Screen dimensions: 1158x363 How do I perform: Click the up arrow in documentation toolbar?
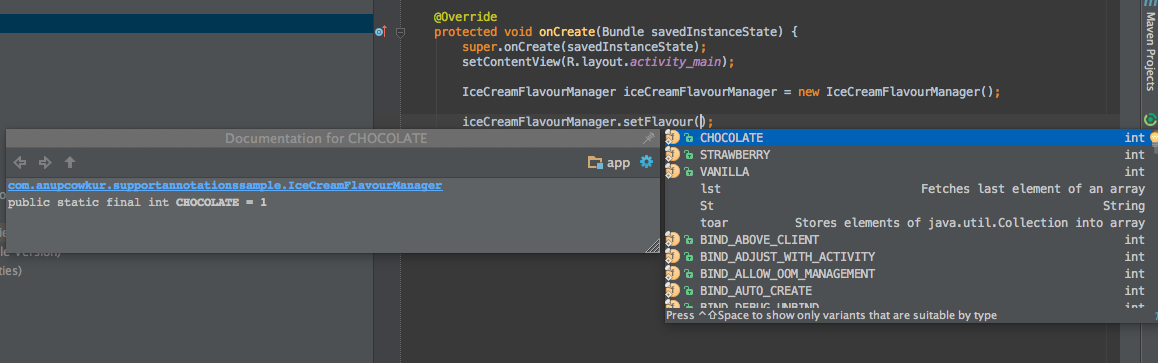click(x=69, y=162)
